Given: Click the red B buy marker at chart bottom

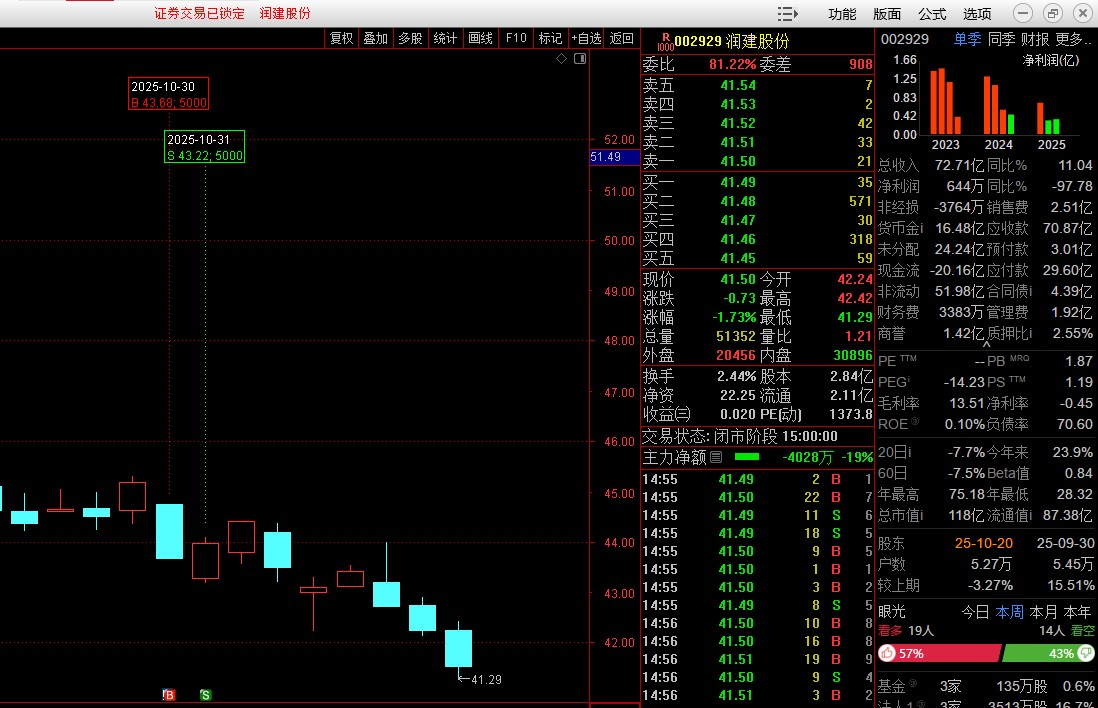Looking at the screenshot, I should 169,695.
